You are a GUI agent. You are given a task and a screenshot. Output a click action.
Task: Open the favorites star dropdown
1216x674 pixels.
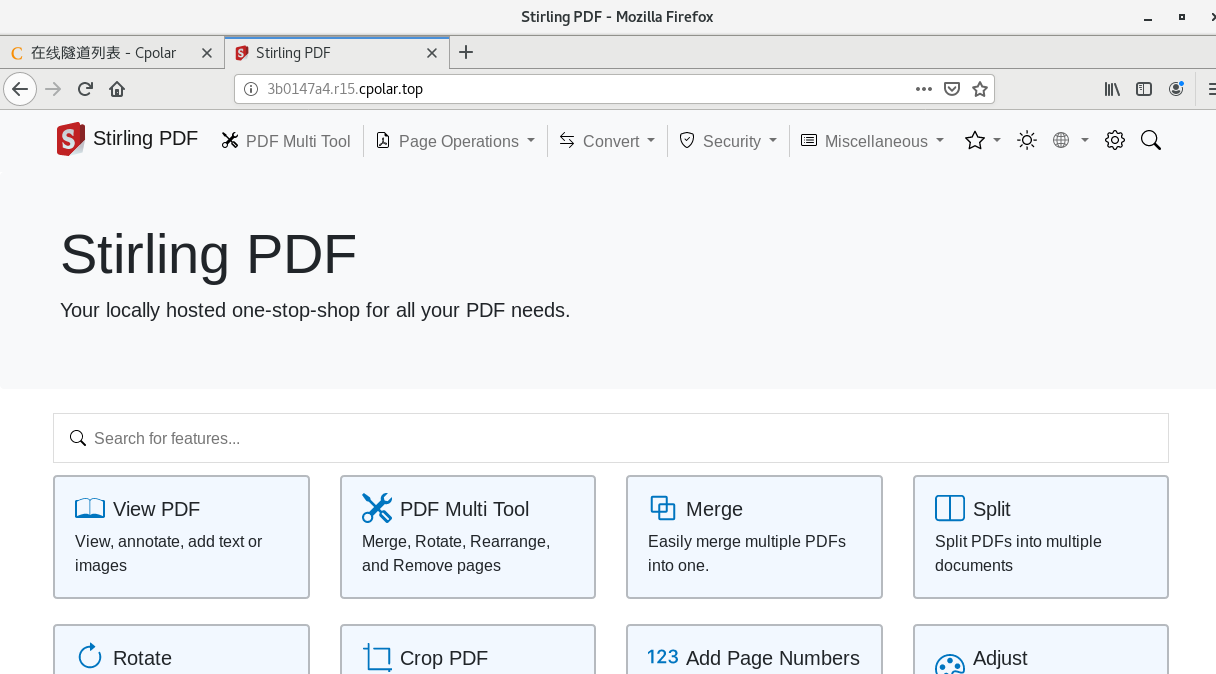click(x=982, y=141)
